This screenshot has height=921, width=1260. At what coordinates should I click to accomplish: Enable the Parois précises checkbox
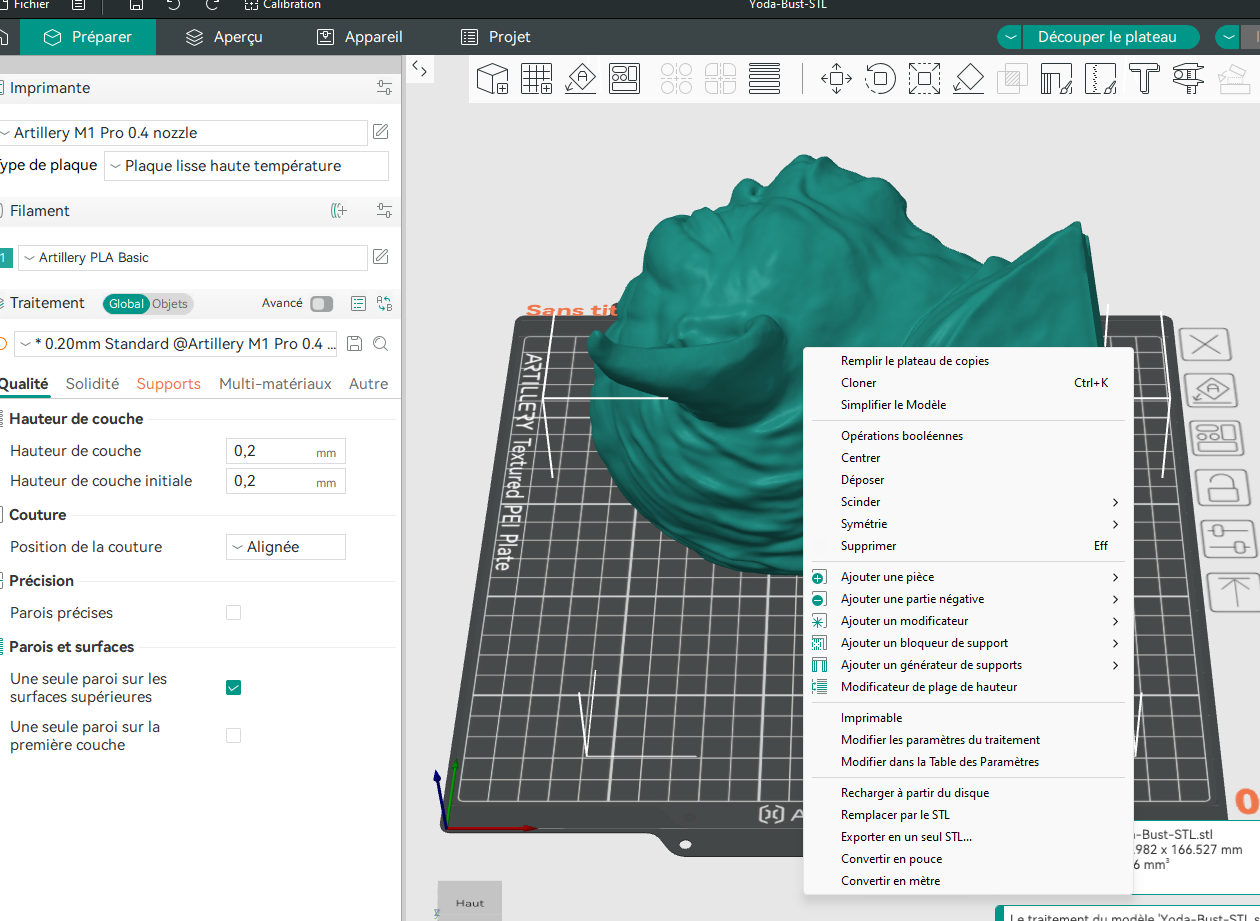[233, 613]
